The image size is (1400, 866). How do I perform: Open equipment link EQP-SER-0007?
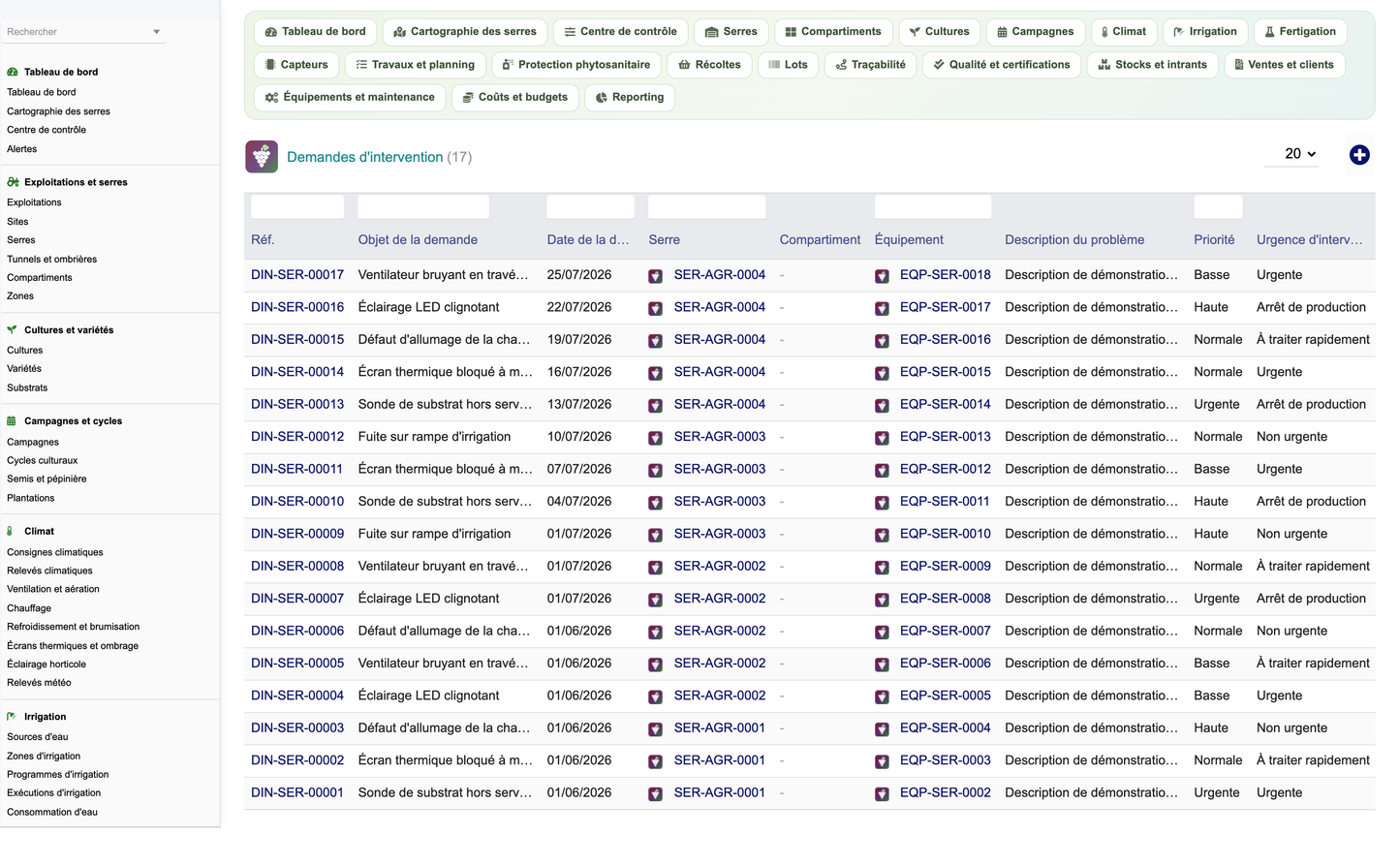946,631
